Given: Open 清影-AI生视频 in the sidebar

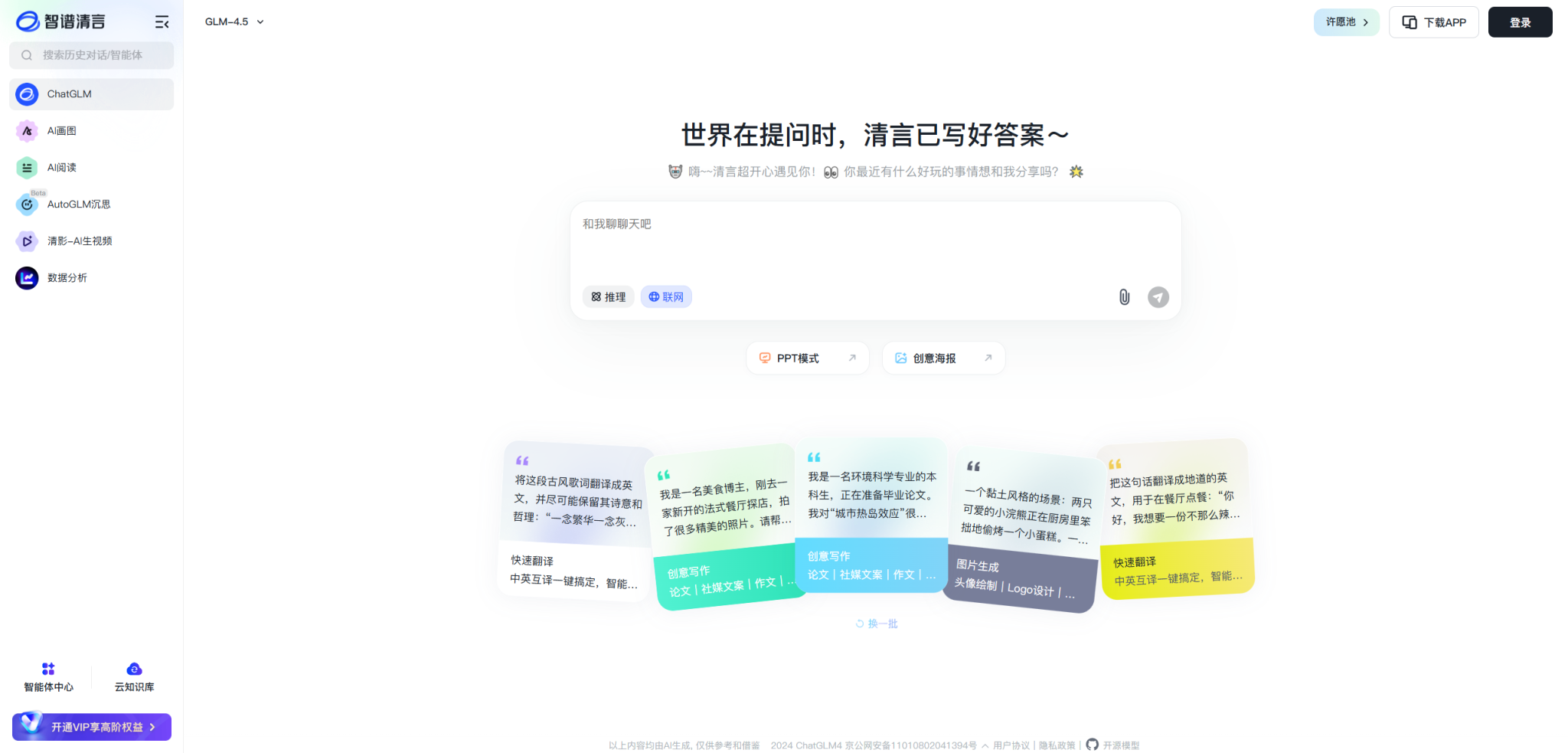Looking at the screenshot, I should point(91,241).
